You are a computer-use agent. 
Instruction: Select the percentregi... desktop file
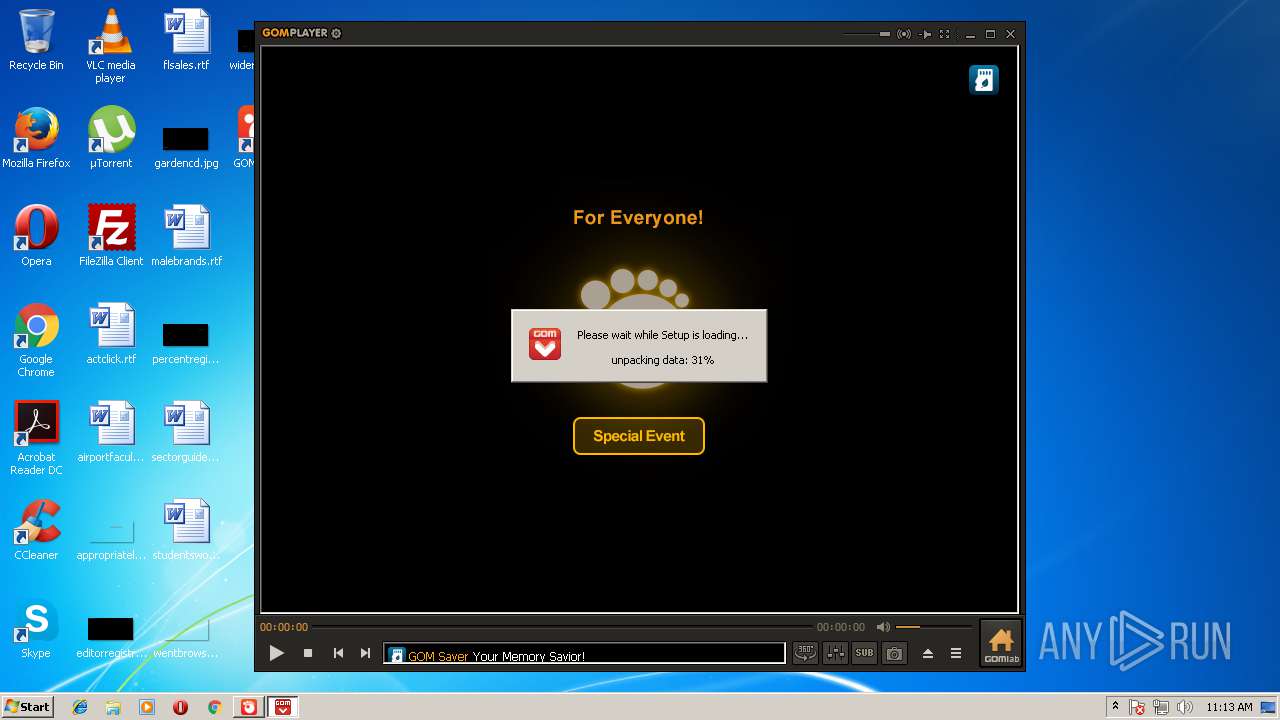click(x=186, y=344)
